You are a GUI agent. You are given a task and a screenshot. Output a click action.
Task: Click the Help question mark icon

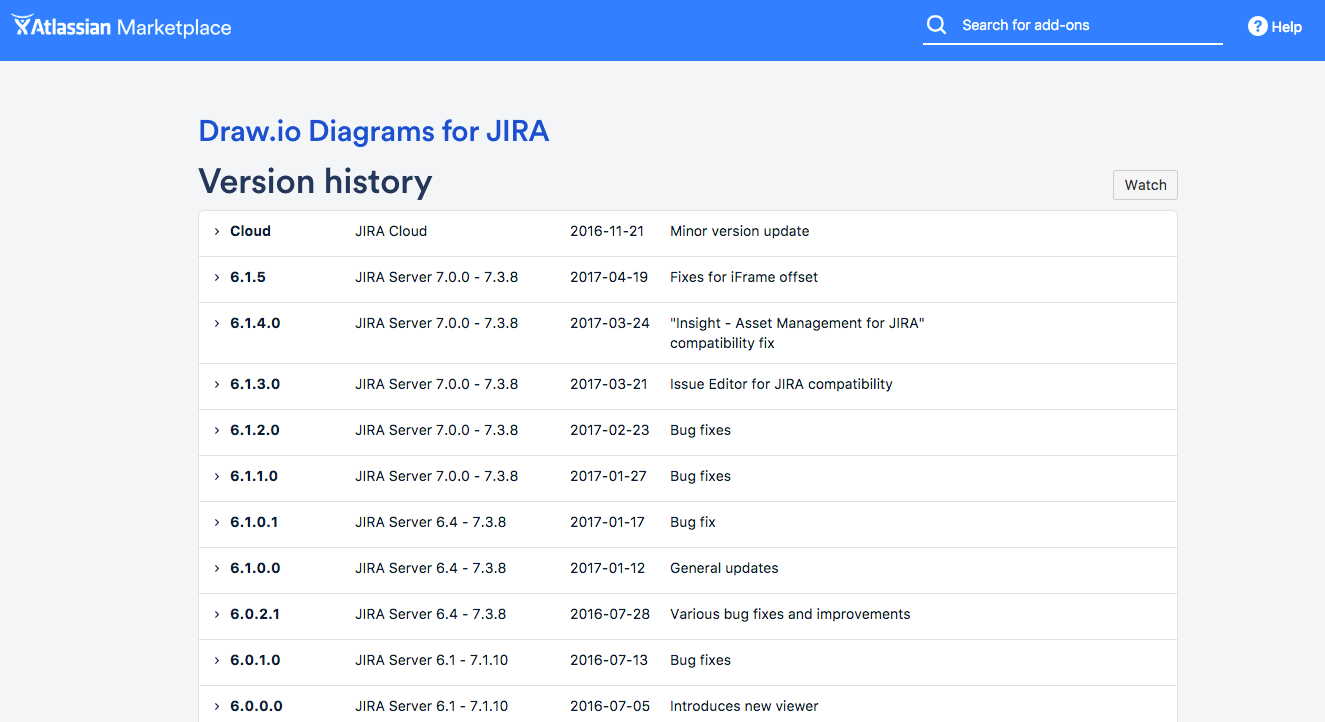[1257, 27]
